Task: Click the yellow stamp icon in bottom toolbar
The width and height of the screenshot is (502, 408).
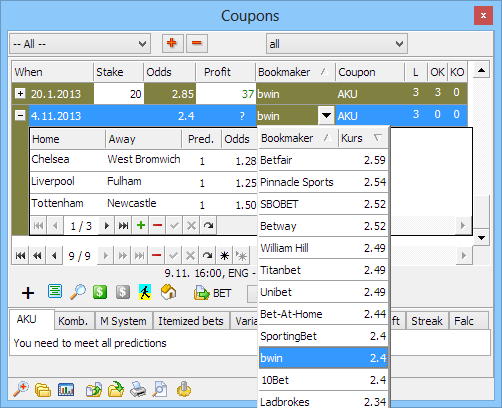Action: (x=184, y=390)
